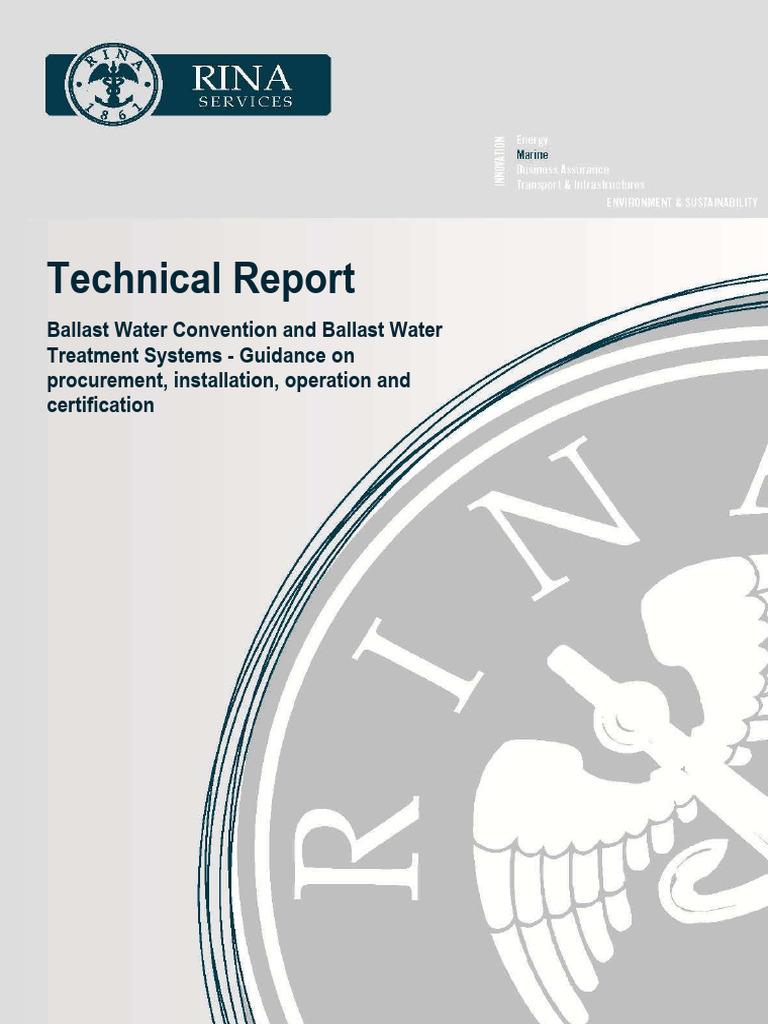Click the round RINA 1861 anchor emblem

(x=114, y=85)
